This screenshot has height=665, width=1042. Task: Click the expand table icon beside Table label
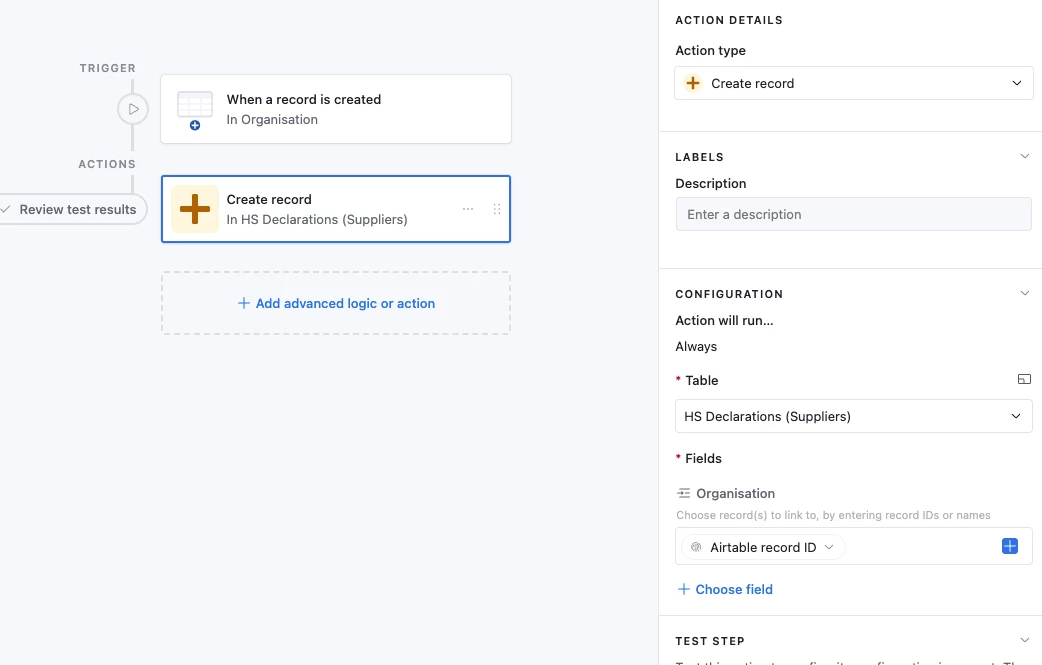coord(1024,379)
